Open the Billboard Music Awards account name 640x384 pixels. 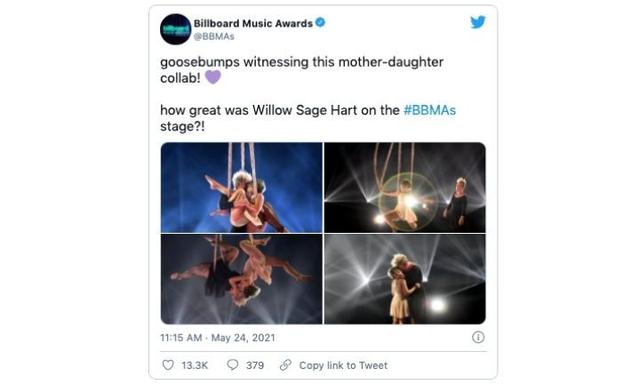click(253, 24)
